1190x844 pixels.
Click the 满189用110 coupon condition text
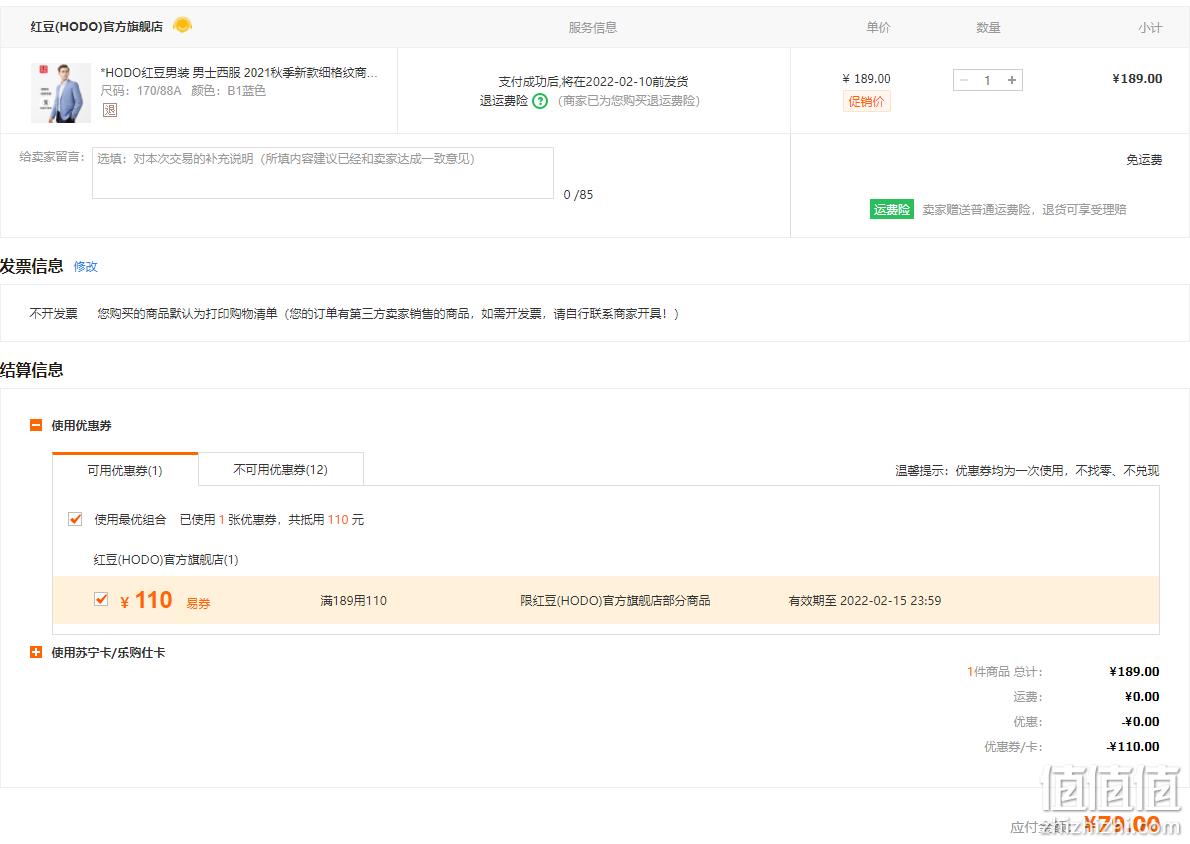(x=354, y=600)
